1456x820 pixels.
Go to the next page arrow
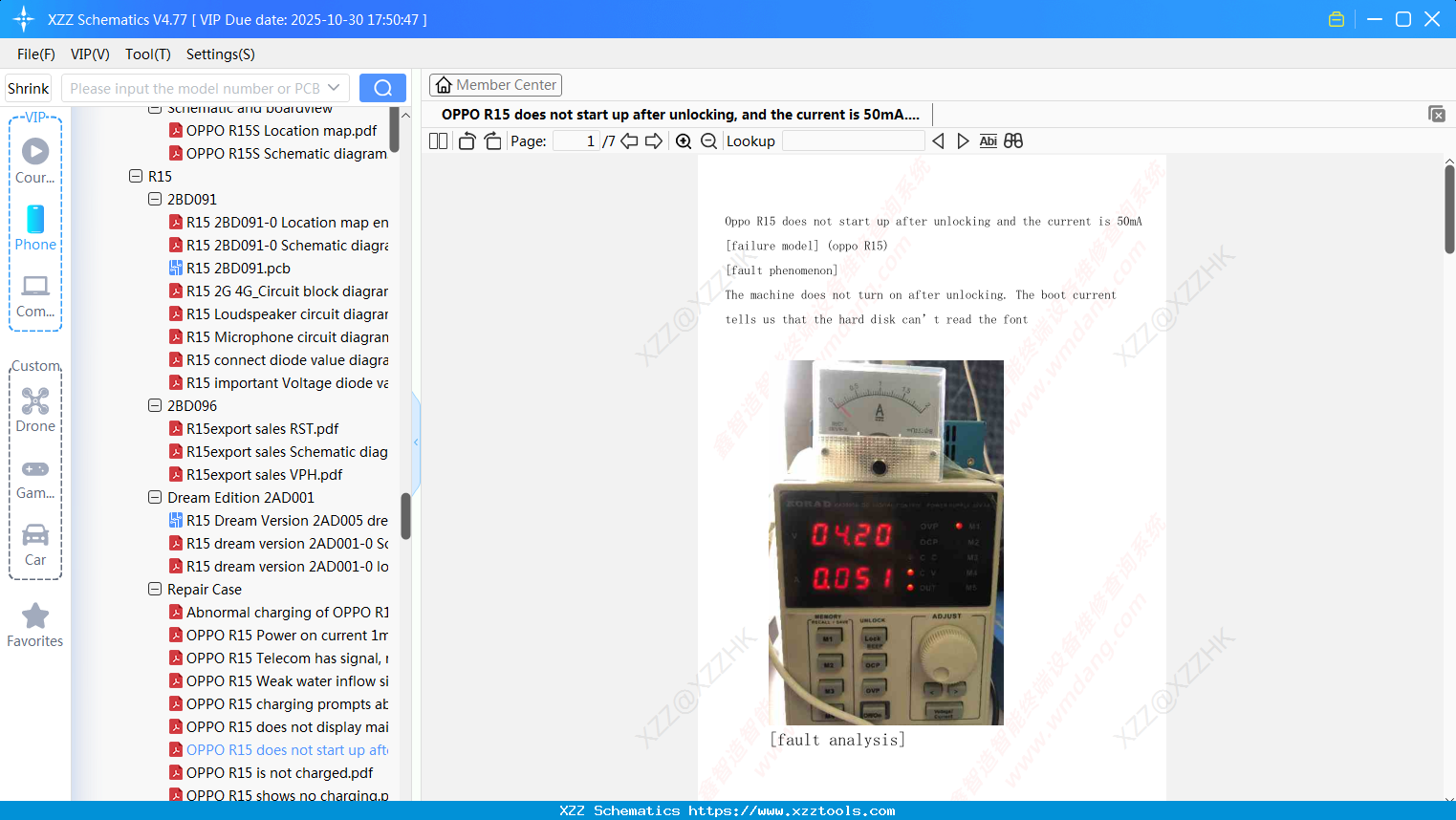pyautogui.click(x=654, y=141)
